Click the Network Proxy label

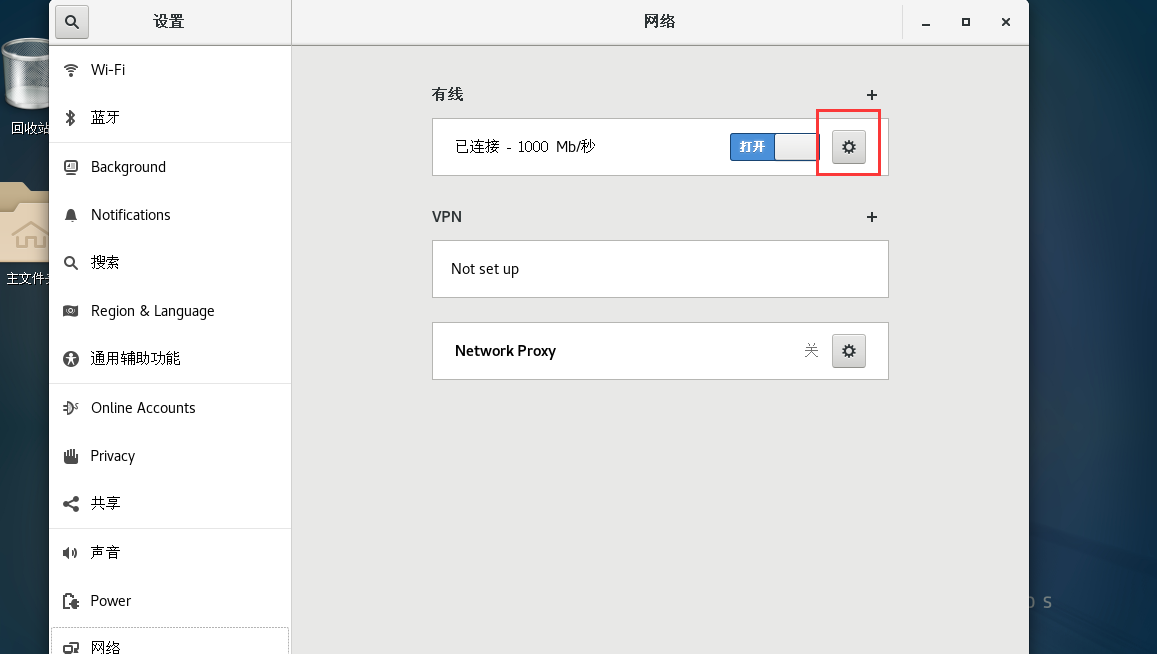(505, 351)
